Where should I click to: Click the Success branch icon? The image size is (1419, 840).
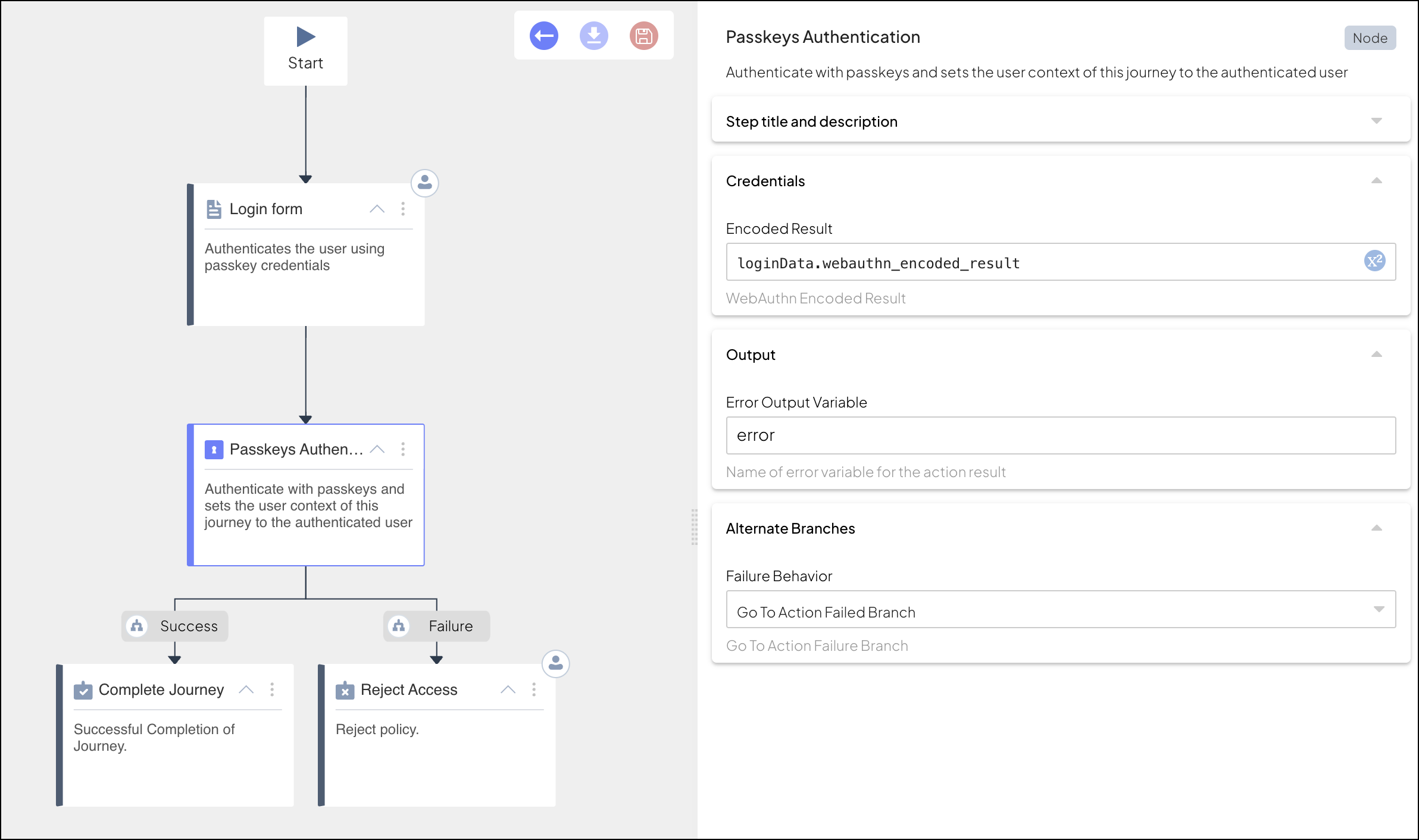[137, 626]
